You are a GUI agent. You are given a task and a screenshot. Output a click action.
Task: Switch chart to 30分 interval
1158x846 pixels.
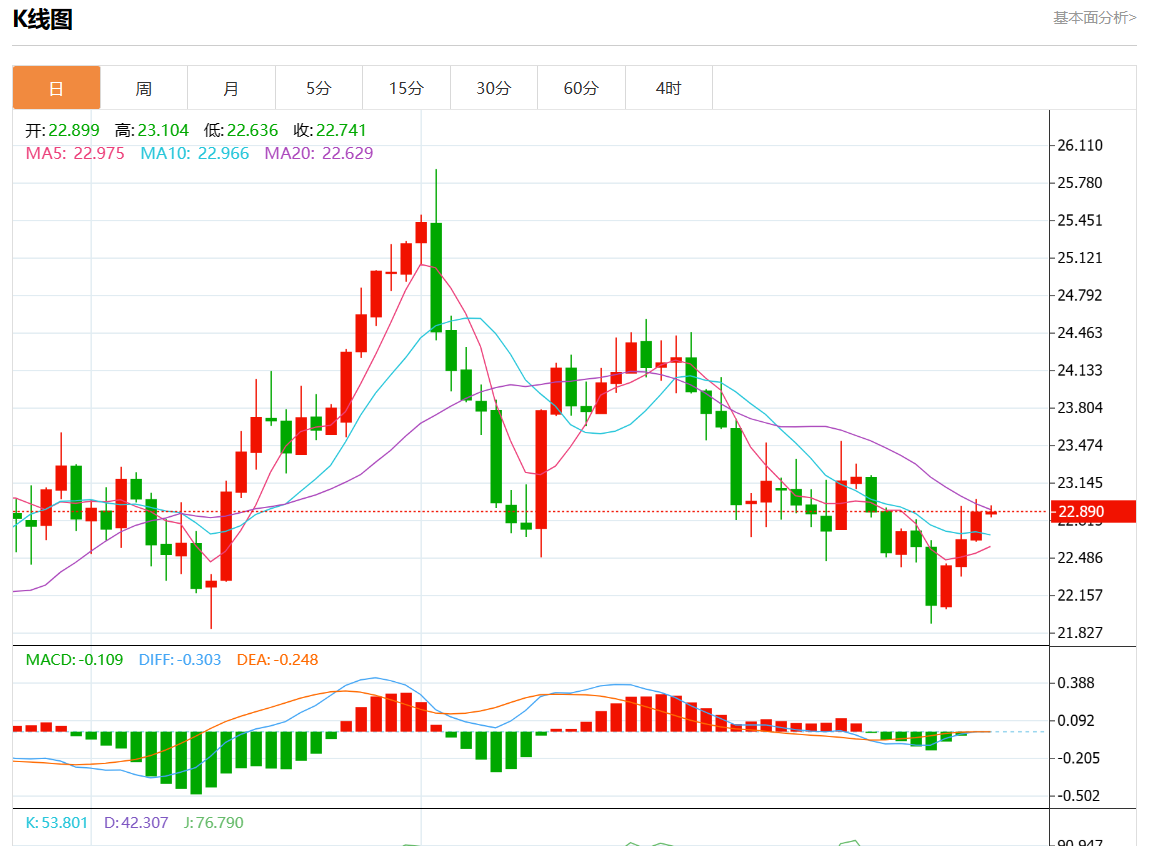(x=493, y=88)
